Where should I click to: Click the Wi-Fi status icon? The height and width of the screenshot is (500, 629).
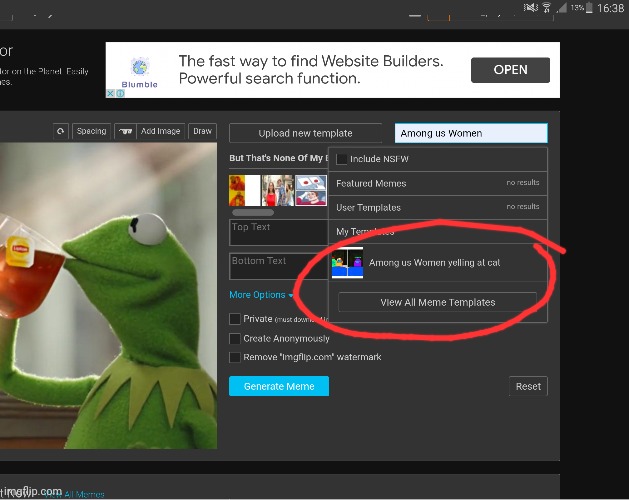[546, 8]
